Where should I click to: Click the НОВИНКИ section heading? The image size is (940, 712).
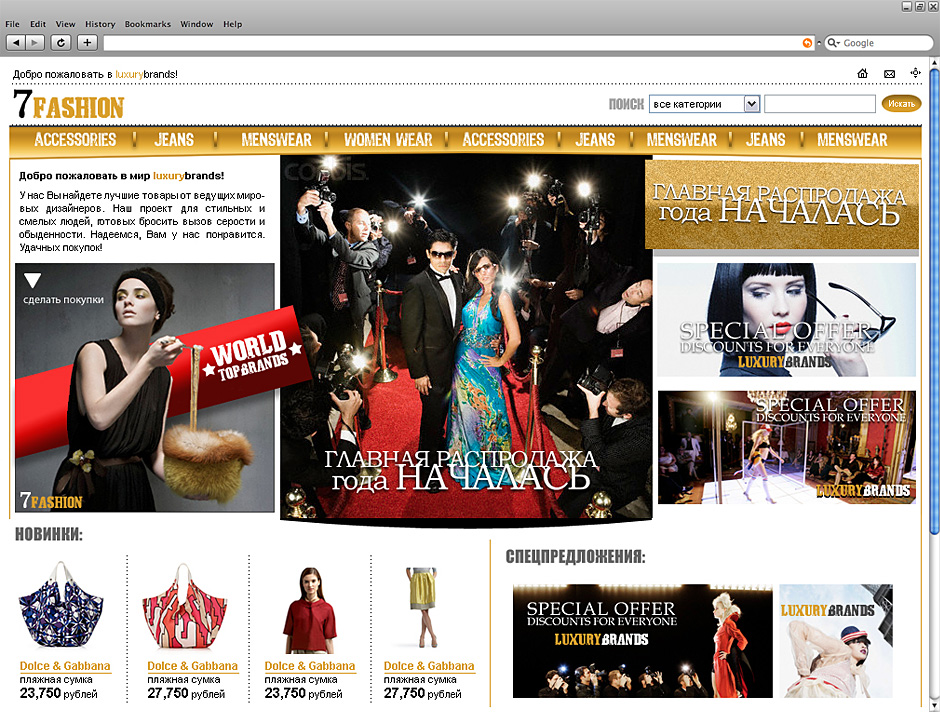(x=49, y=535)
